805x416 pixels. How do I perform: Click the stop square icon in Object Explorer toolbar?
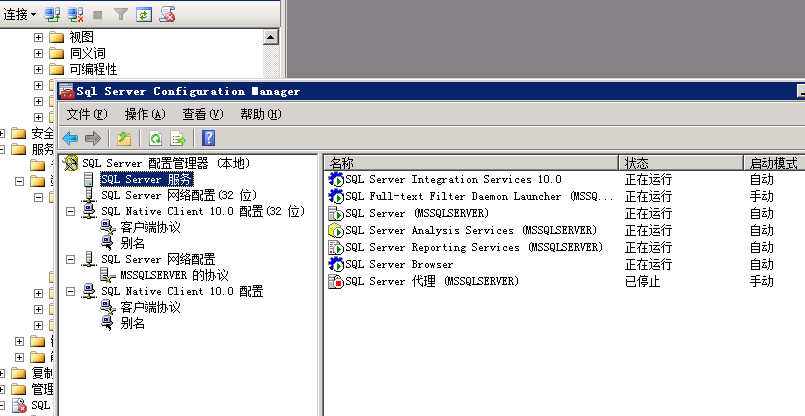point(98,15)
